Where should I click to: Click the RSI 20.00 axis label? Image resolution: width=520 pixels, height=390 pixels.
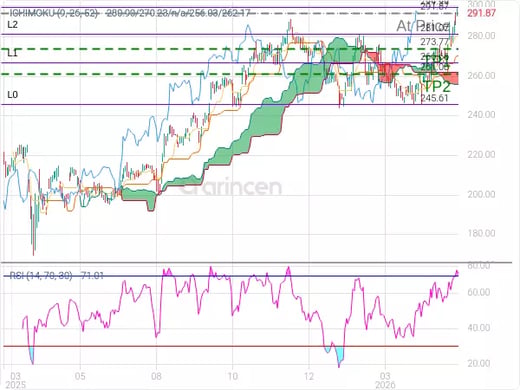pos(479,363)
